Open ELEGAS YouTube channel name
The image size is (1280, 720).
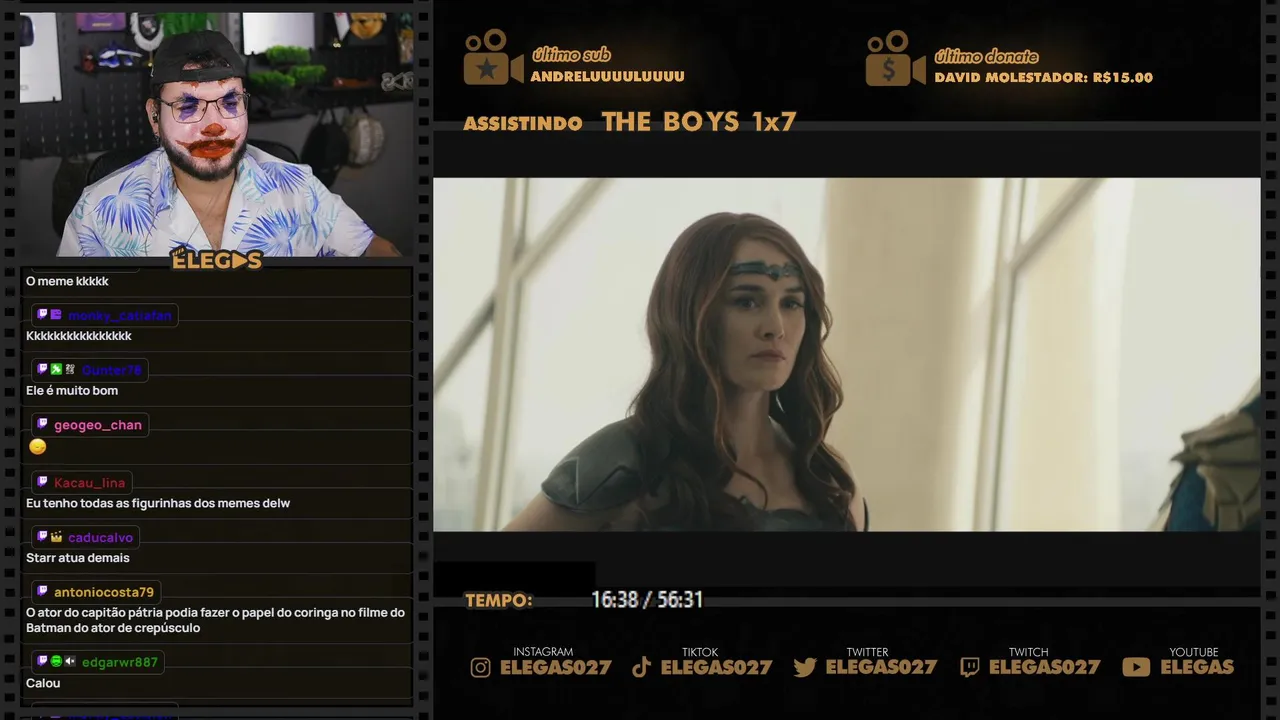tap(1197, 667)
